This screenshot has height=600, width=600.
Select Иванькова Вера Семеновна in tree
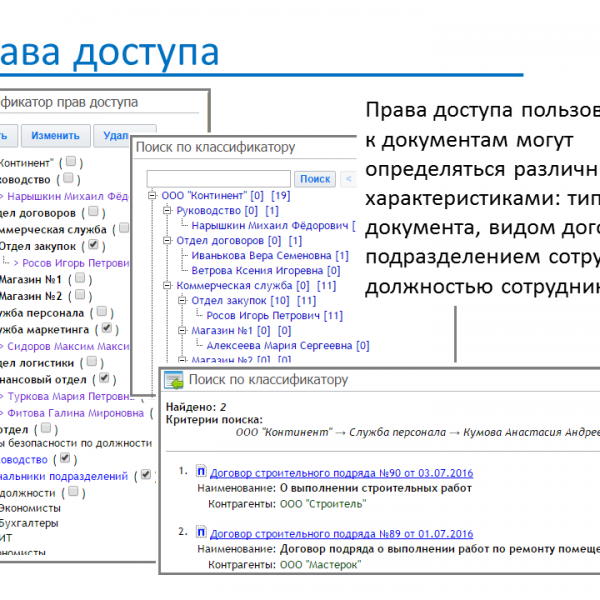click(x=262, y=256)
